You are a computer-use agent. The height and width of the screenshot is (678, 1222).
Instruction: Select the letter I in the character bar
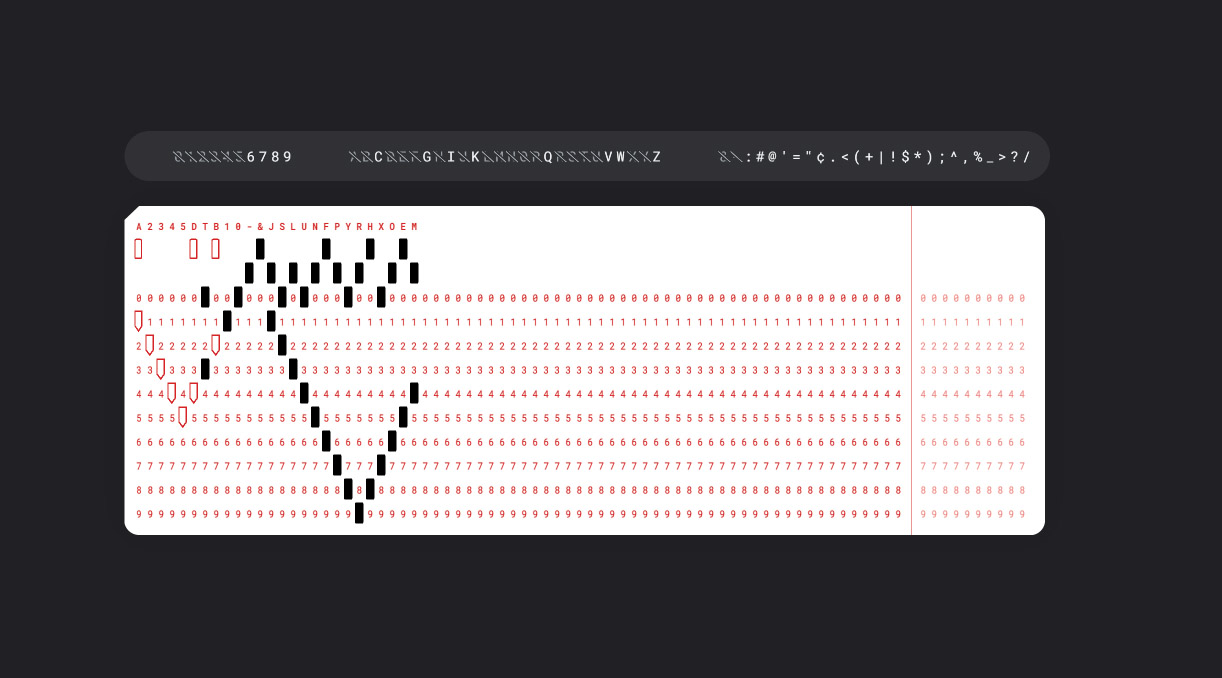point(451,157)
